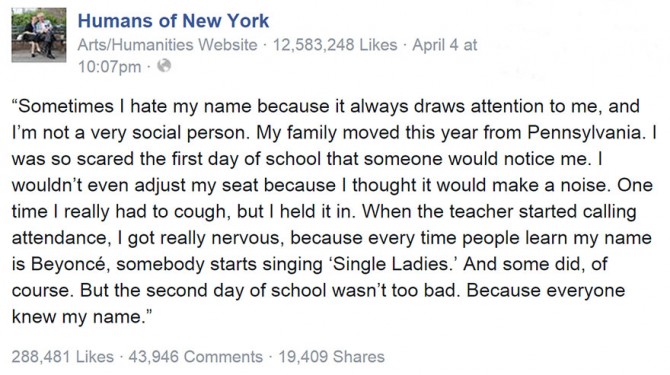View the 288,481 Likes on the post
Viewport: 670px width, 375px height.
[63, 356]
